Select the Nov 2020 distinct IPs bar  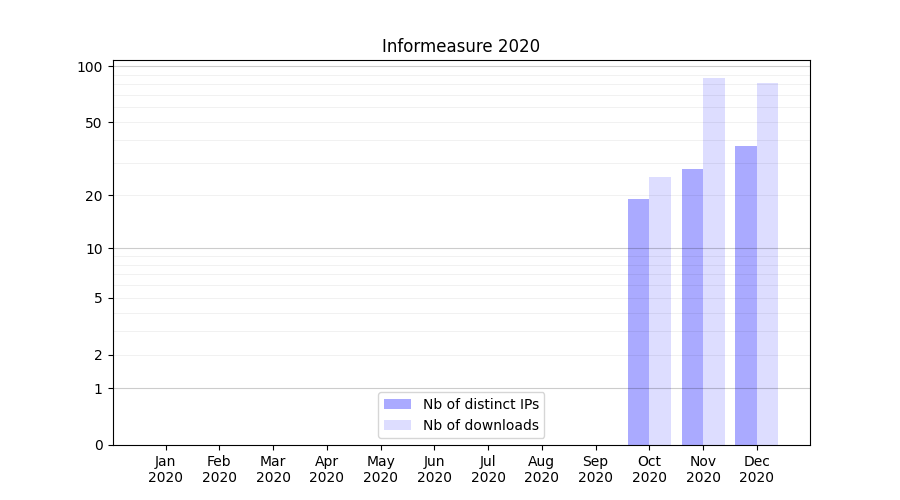[x=692, y=307]
